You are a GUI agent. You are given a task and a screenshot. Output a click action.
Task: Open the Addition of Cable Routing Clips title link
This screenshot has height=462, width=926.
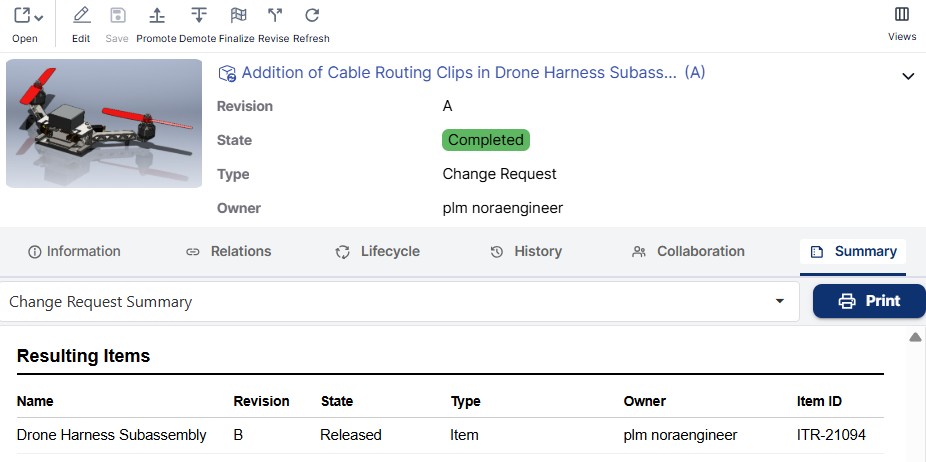[x=459, y=73]
